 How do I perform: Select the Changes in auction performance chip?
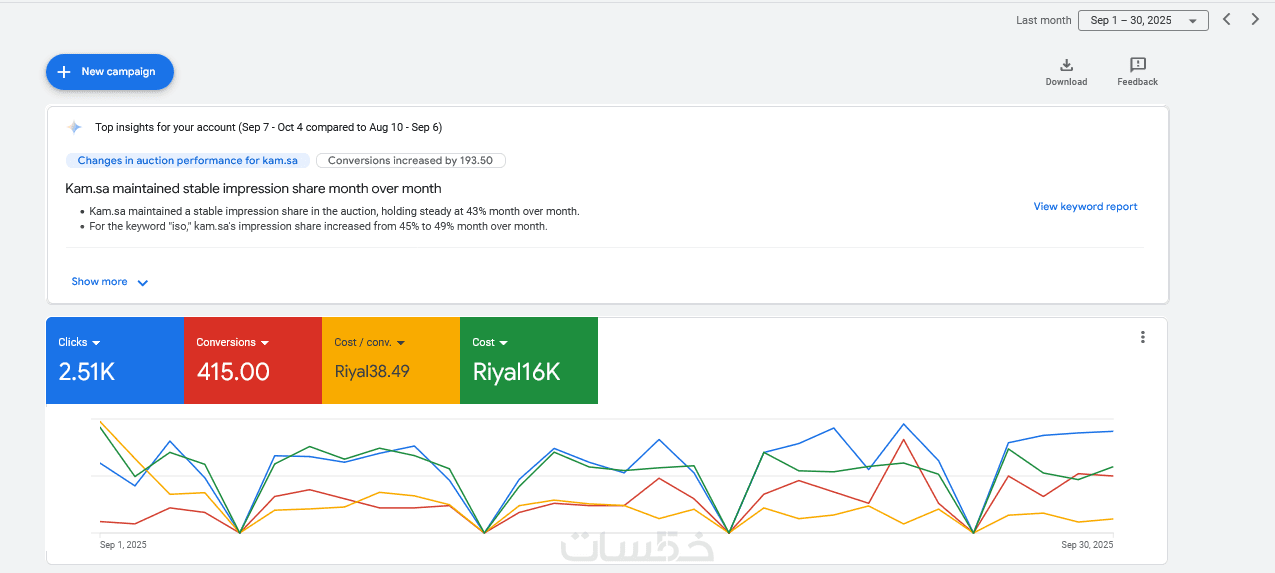(187, 160)
